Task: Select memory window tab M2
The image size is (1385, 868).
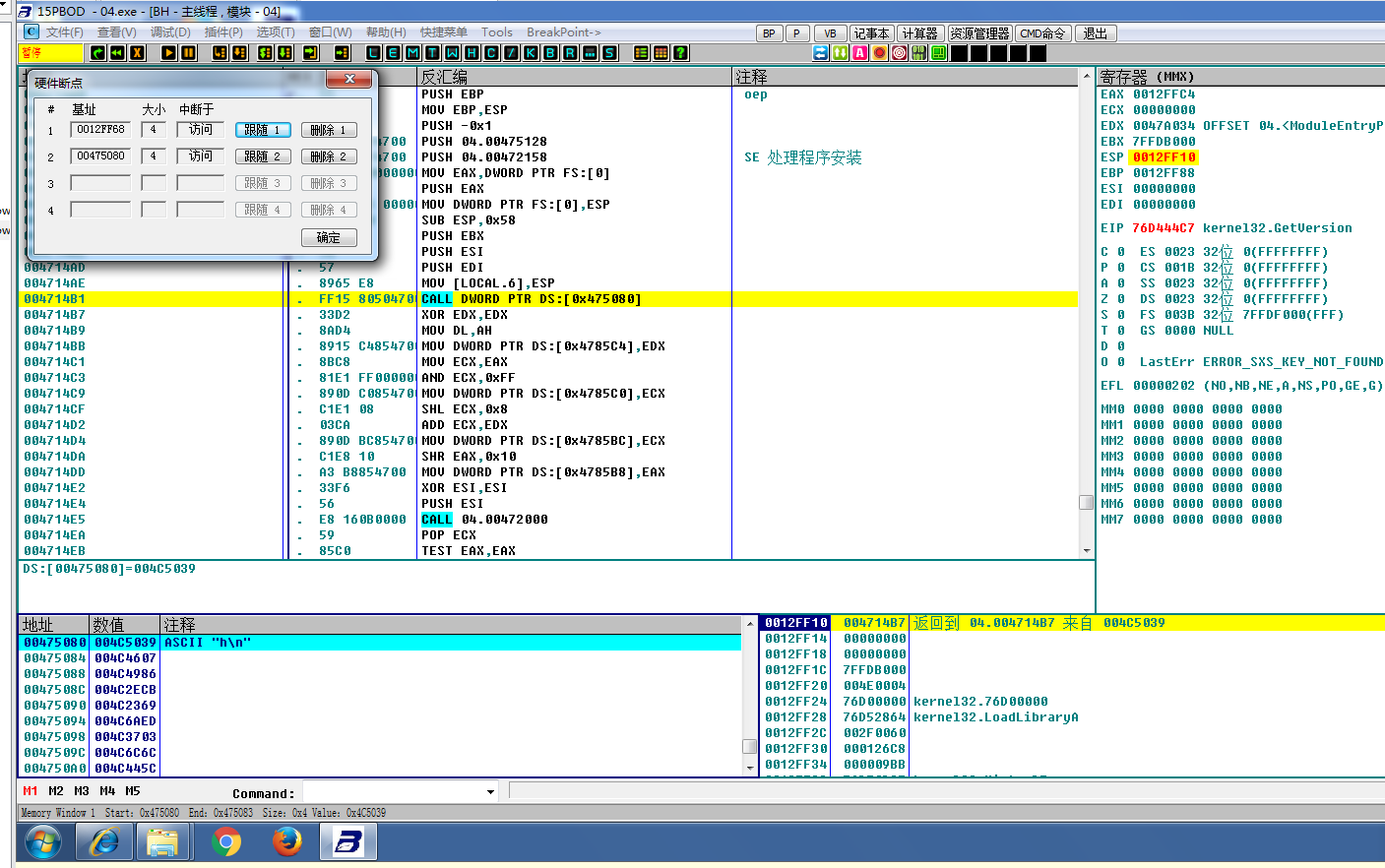Action: [x=56, y=791]
